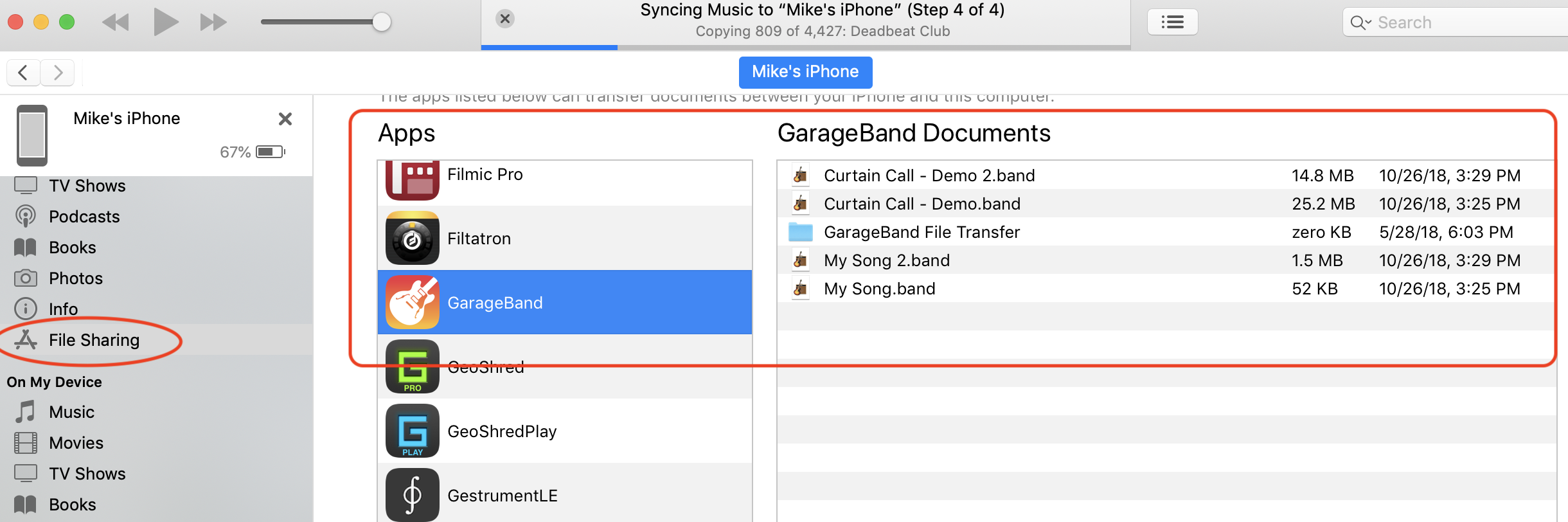Open the search options magnifier dropdown
Screen dimensions: 1568x522
tap(1361, 22)
